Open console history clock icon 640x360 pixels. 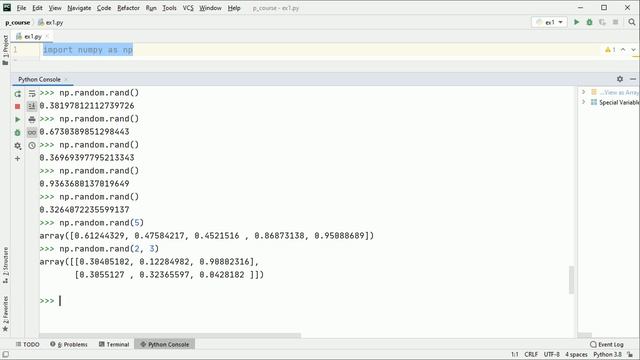(32, 146)
